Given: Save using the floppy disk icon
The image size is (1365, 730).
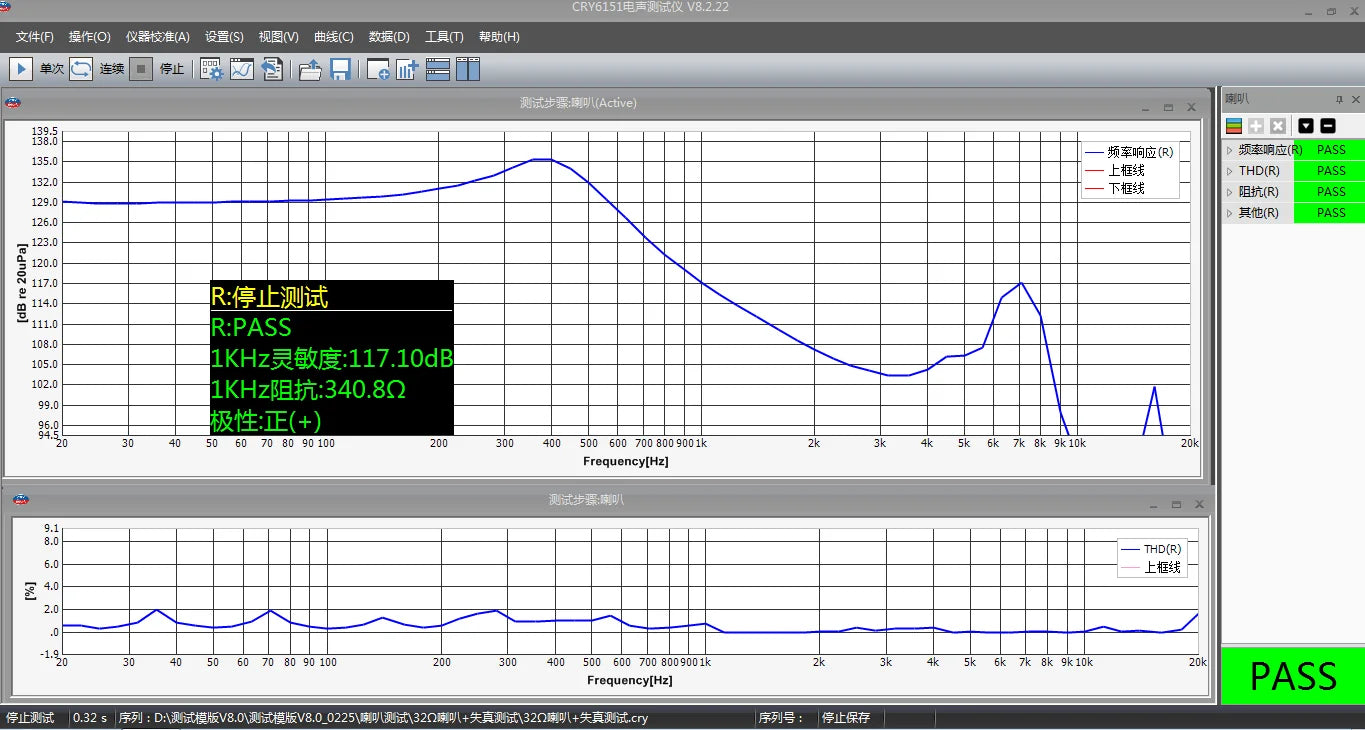Looking at the screenshot, I should click(x=340, y=69).
